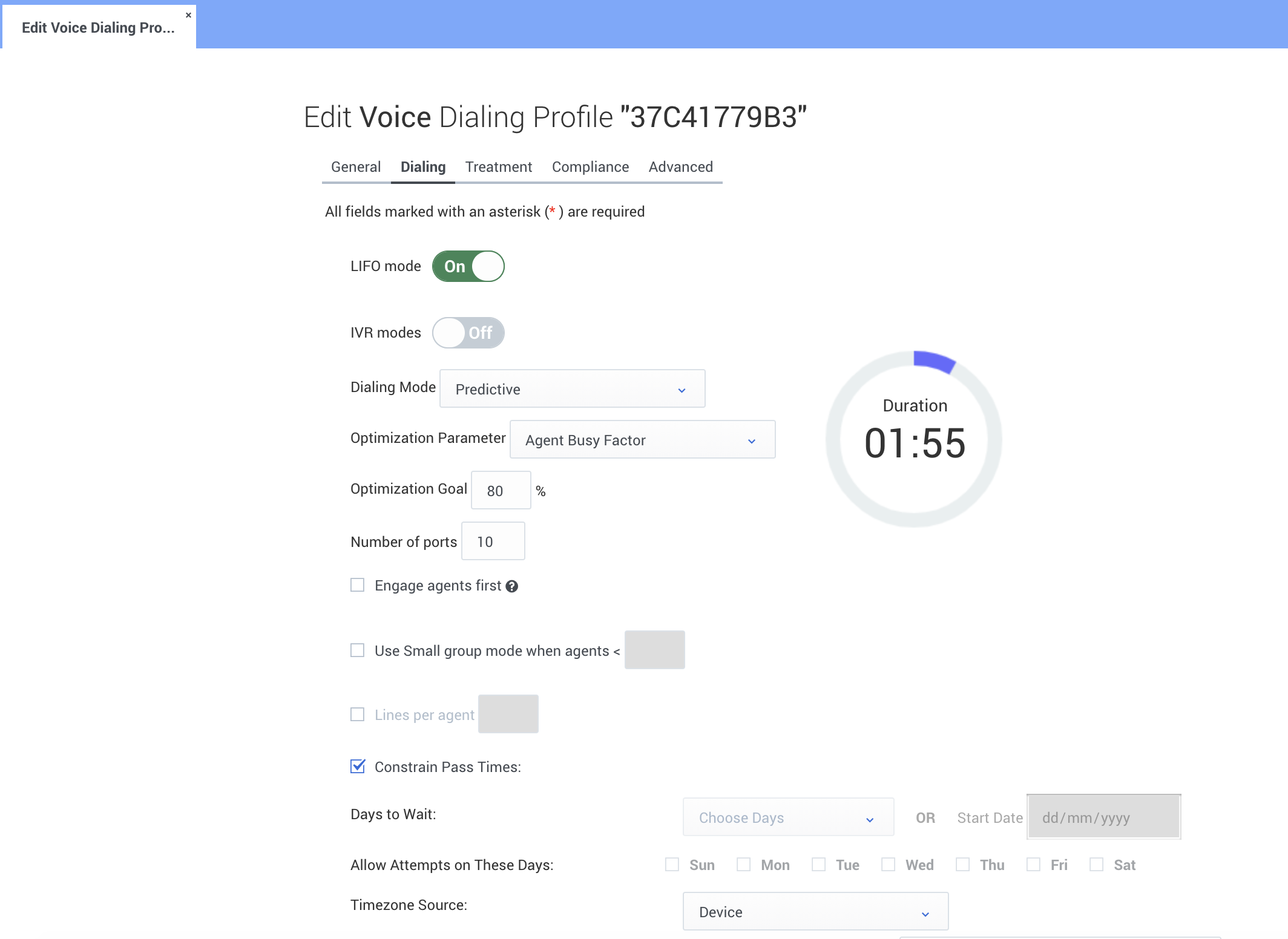This screenshot has width=1288, height=939.
Task: Enable the IVR modes switch
Action: (468, 333)
